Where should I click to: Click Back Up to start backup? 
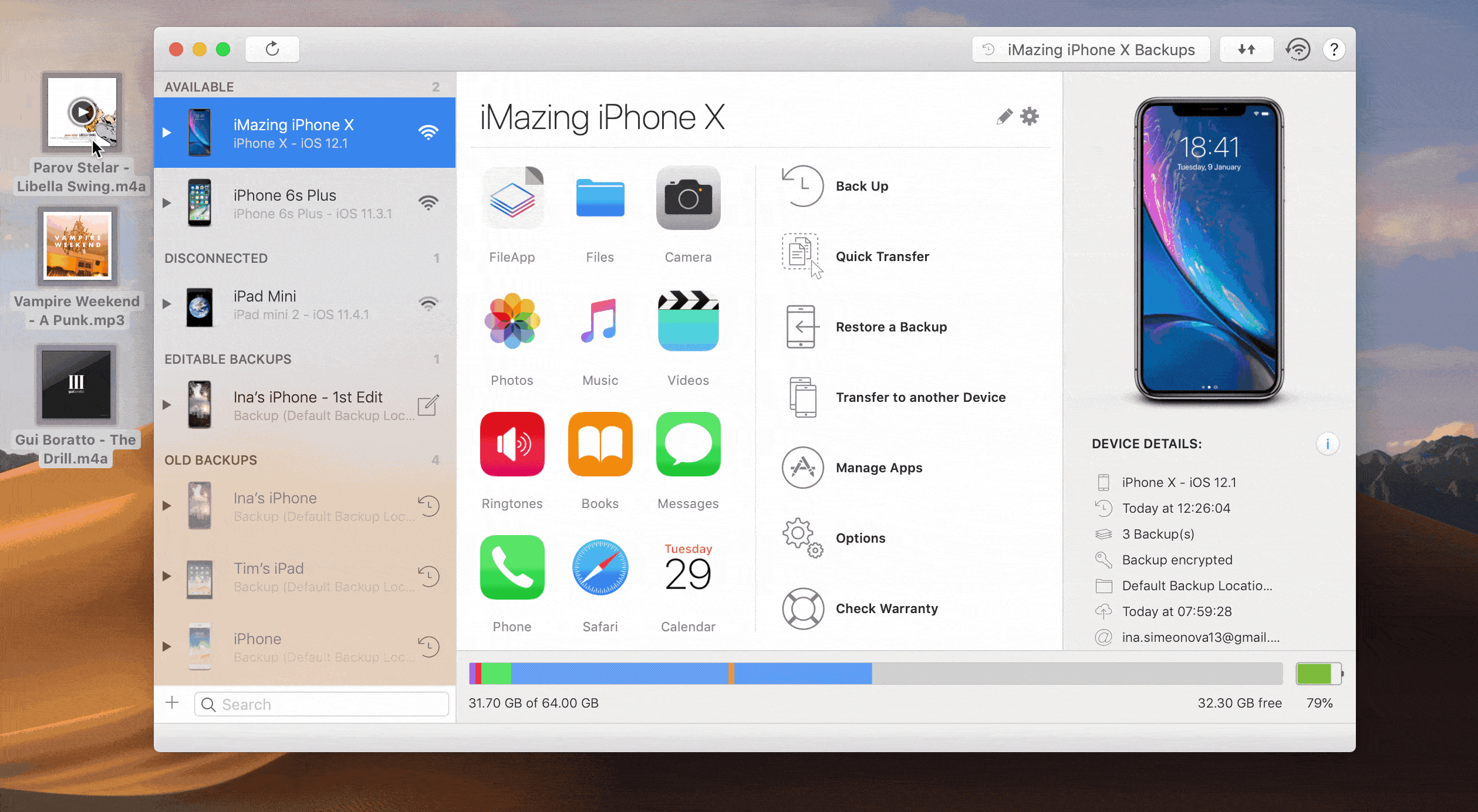(x=863, y=186)
